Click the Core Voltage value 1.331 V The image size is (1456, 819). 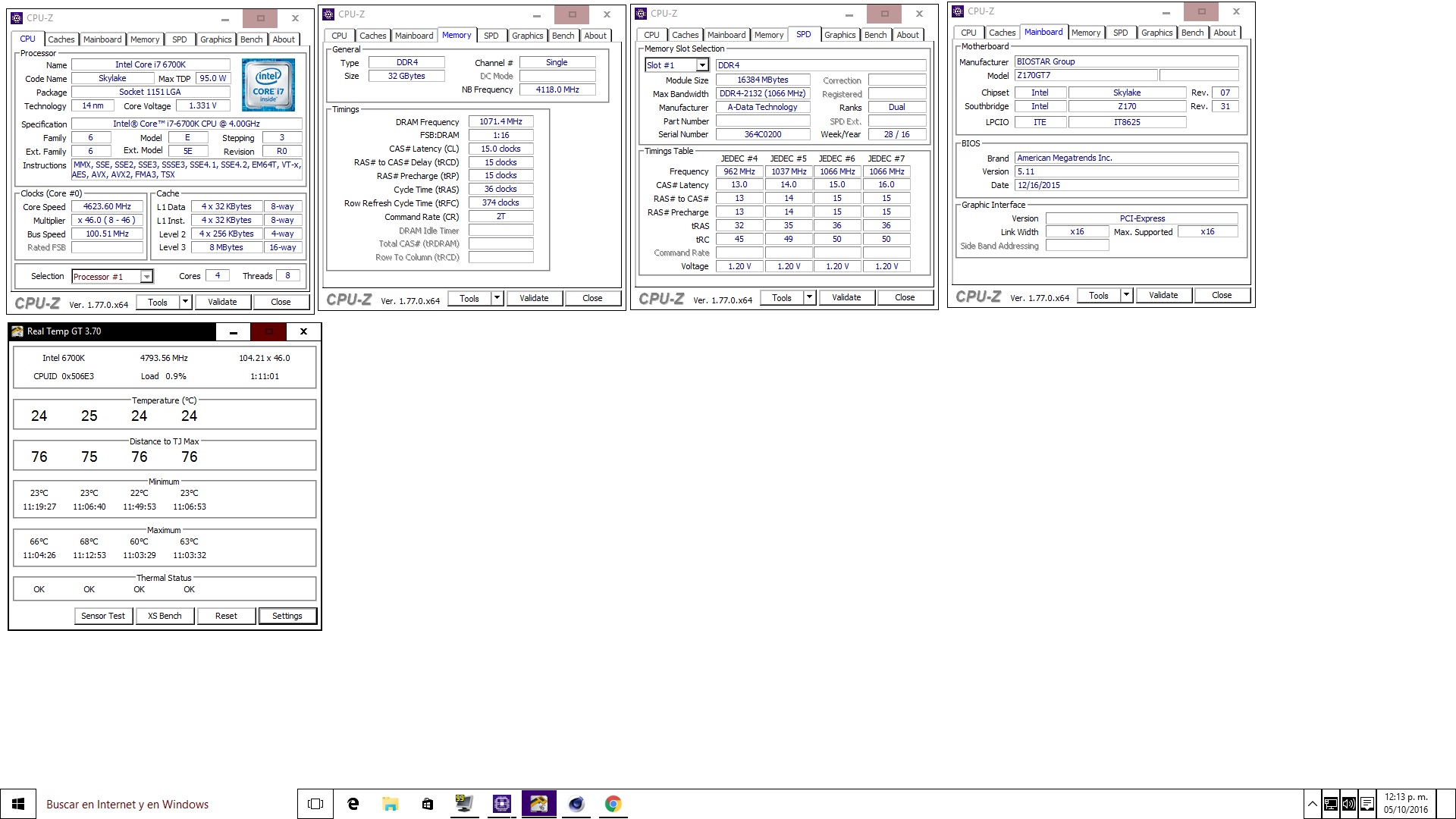tap(202, 106)
